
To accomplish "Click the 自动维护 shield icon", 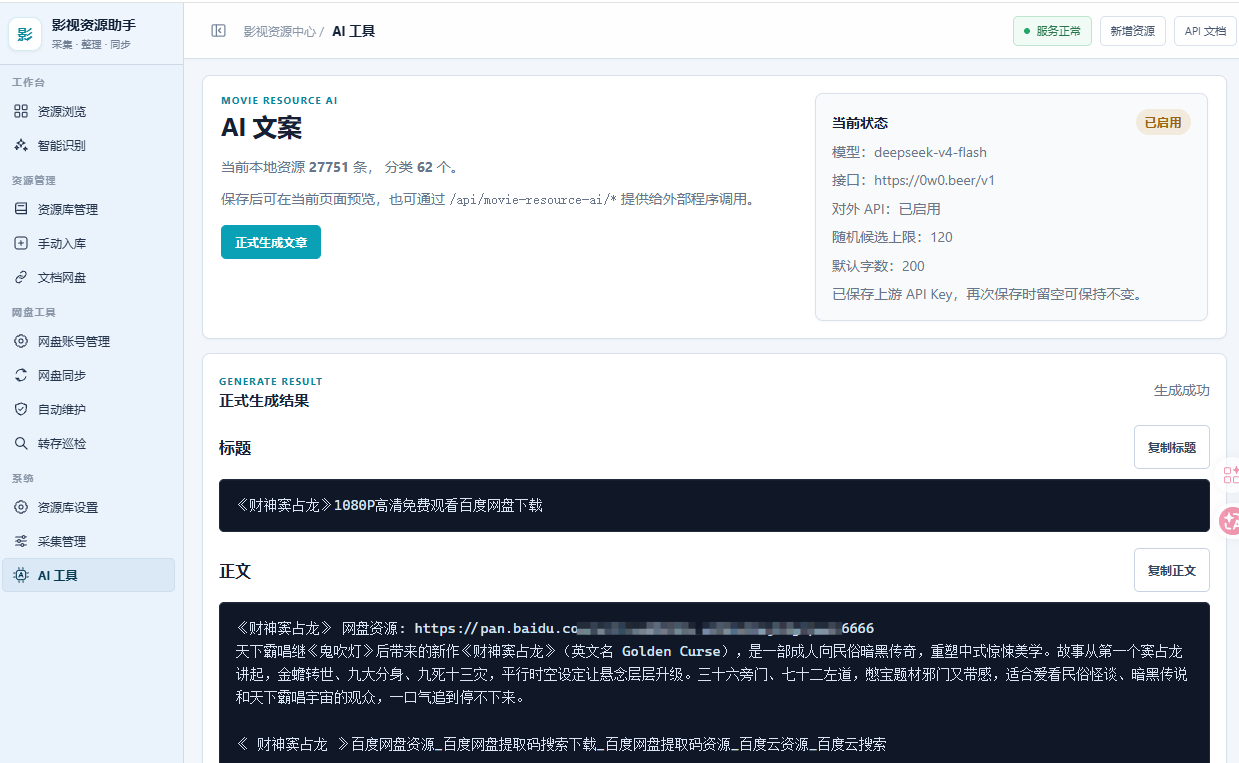I will click(x=21, y=409).
